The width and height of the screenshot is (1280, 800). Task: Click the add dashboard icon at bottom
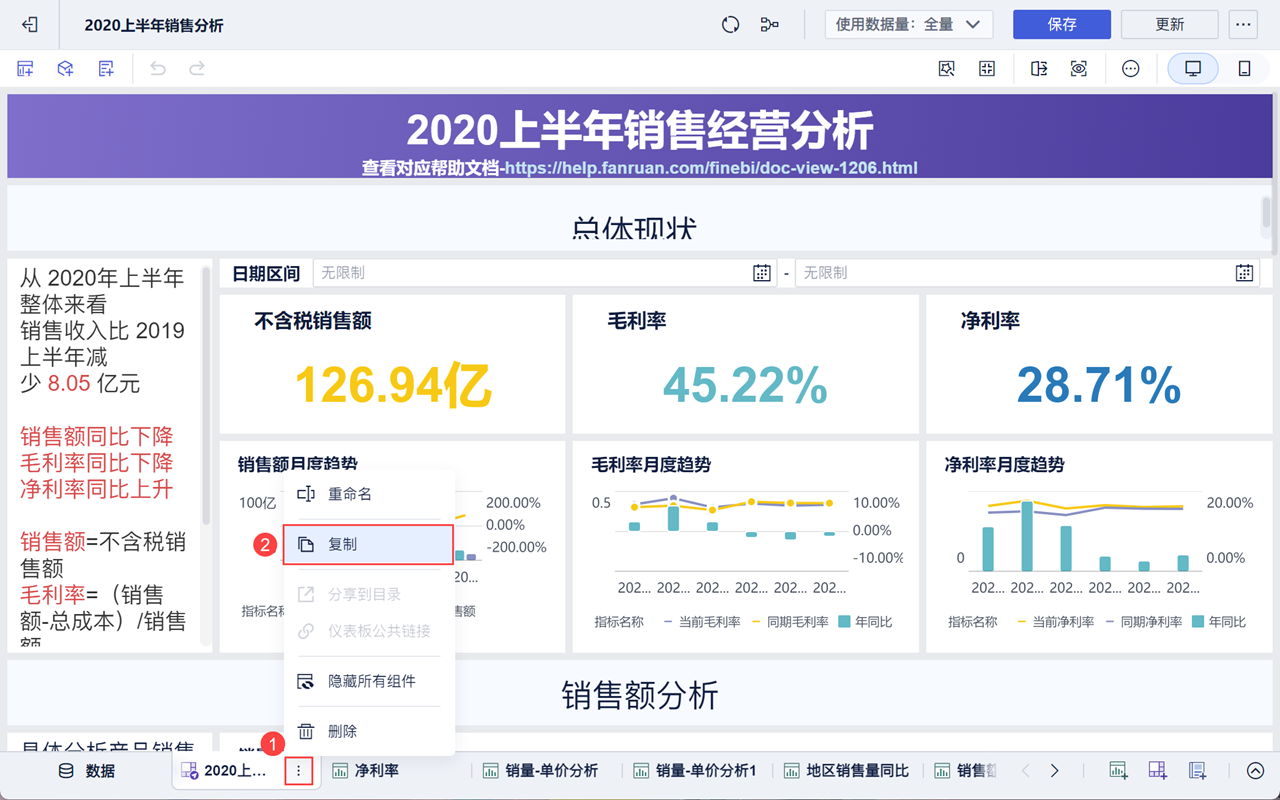[x=1157, y=771]
